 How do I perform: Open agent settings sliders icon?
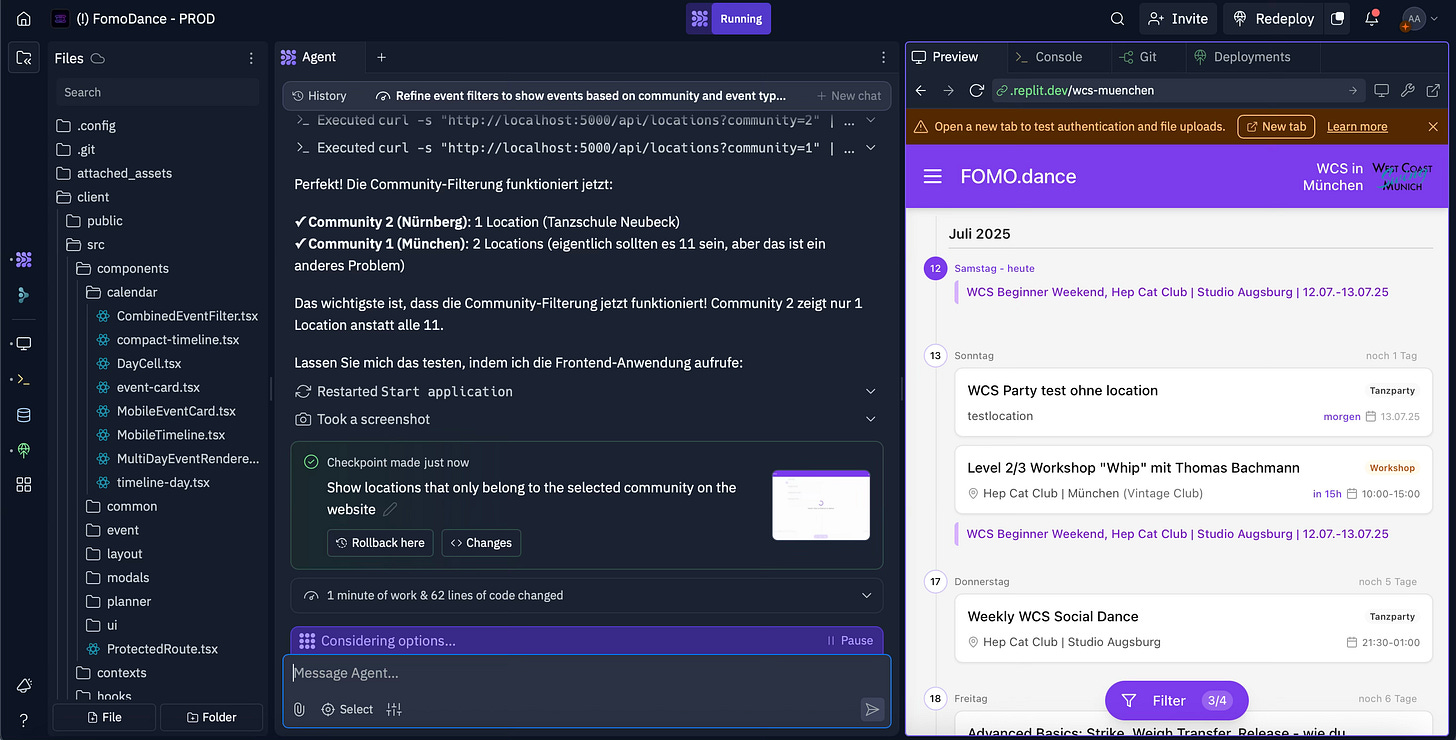(x=394, y=709)
